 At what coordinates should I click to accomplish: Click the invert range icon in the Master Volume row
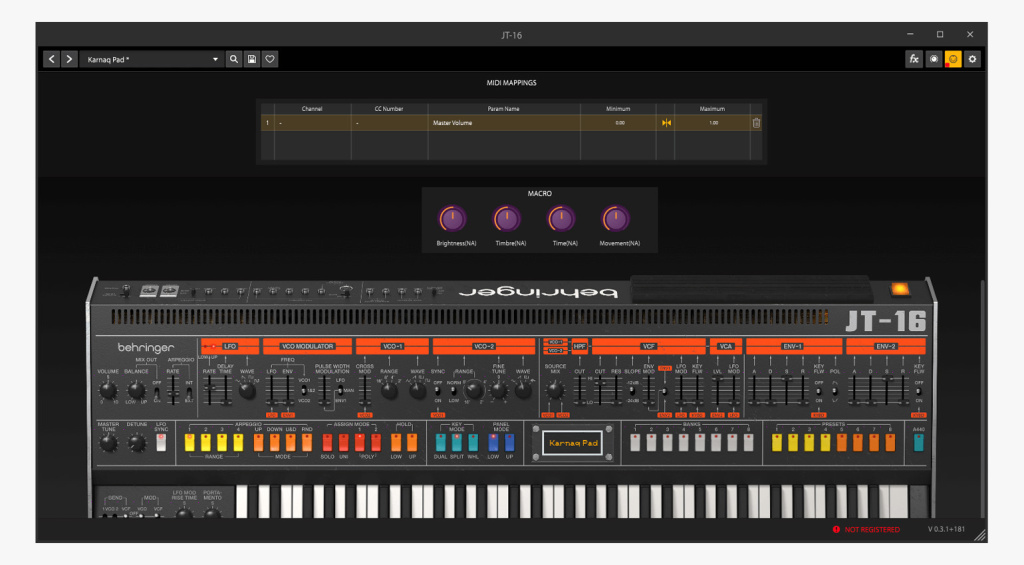(x=666, y=123)
